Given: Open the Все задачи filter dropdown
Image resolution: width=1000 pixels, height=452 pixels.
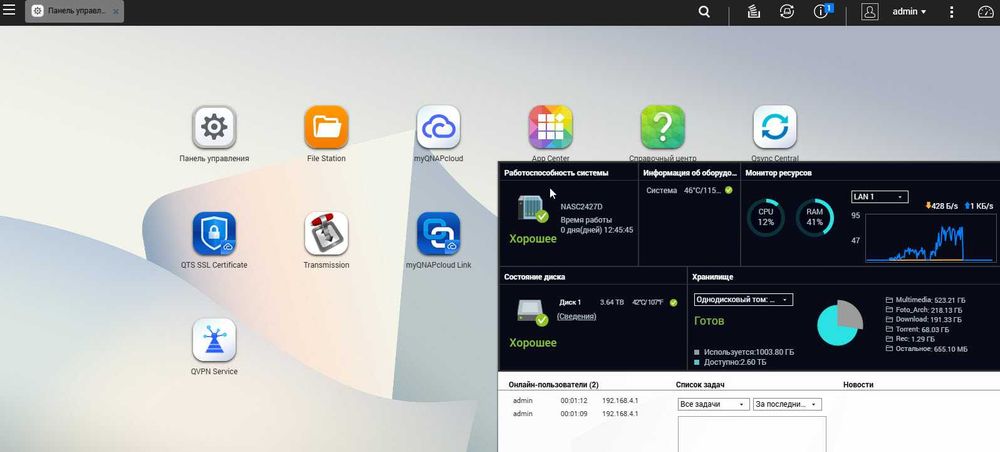Looking at the screenshot, I should point(713,404).
